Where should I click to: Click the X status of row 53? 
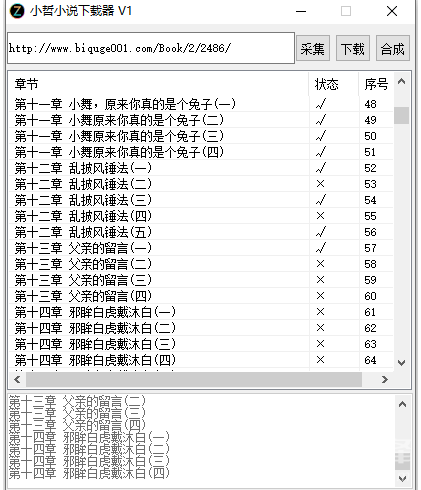point(320,184)
